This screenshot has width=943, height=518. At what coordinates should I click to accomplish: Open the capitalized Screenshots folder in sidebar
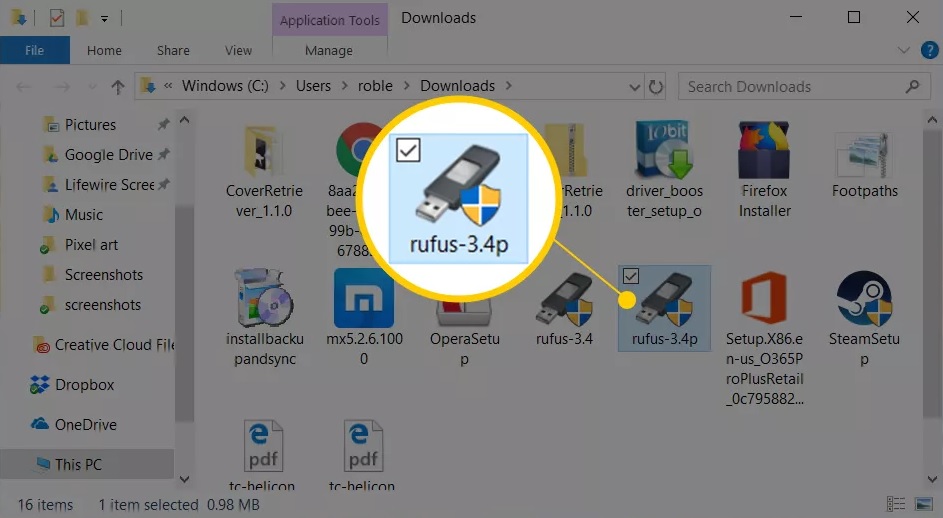click(103, 275)
